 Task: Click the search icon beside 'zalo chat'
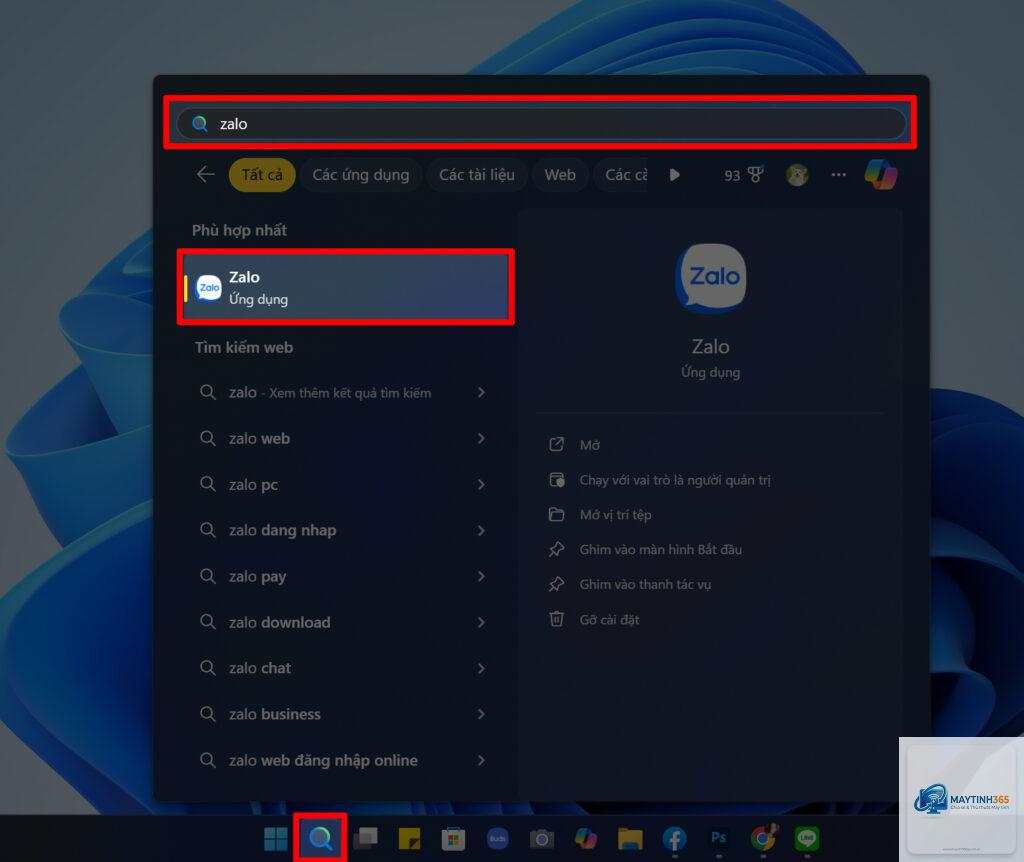pyautogui.click(x=208, y=667)
